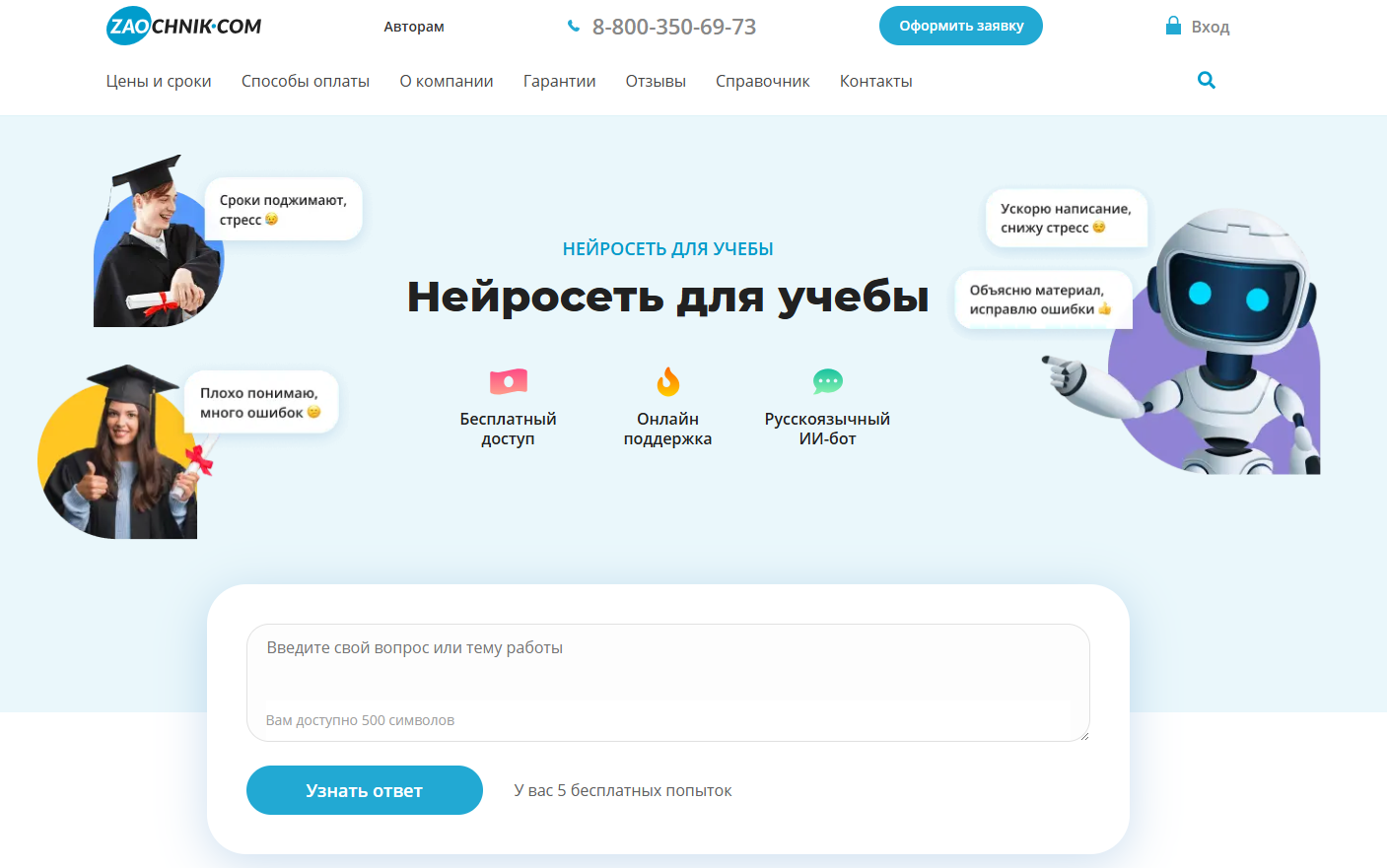The width and height of the screenshot is (1387, 868).
Task: Open the Цены и сроки menu item
Action: click(x=159, y=82)
